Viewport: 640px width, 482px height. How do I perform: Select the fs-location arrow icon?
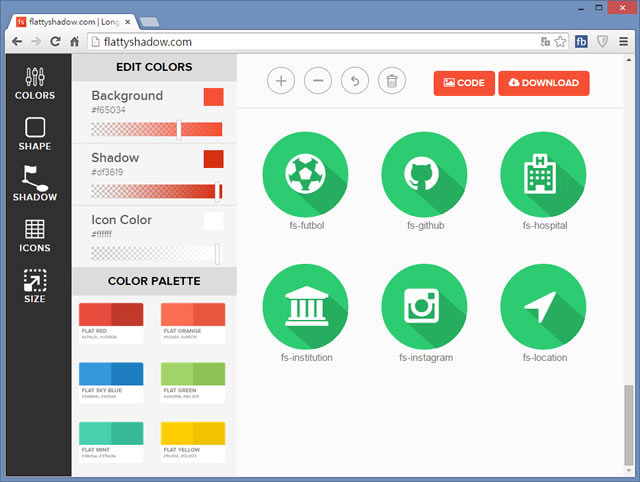[543, 307]
